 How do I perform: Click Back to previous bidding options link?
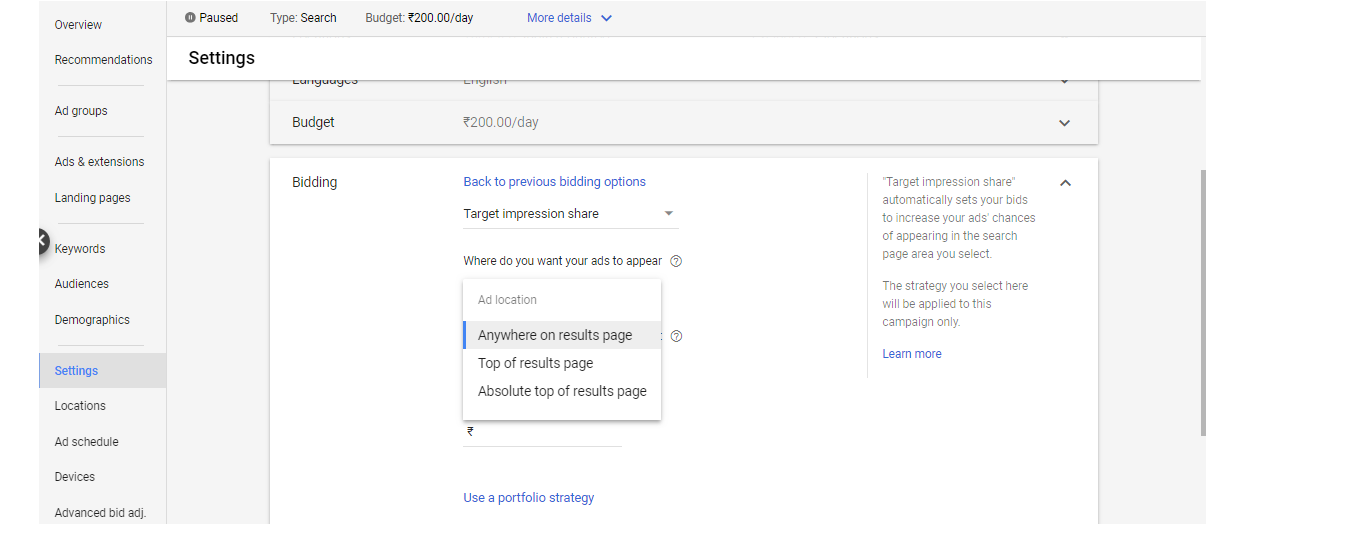coord(554,182)
